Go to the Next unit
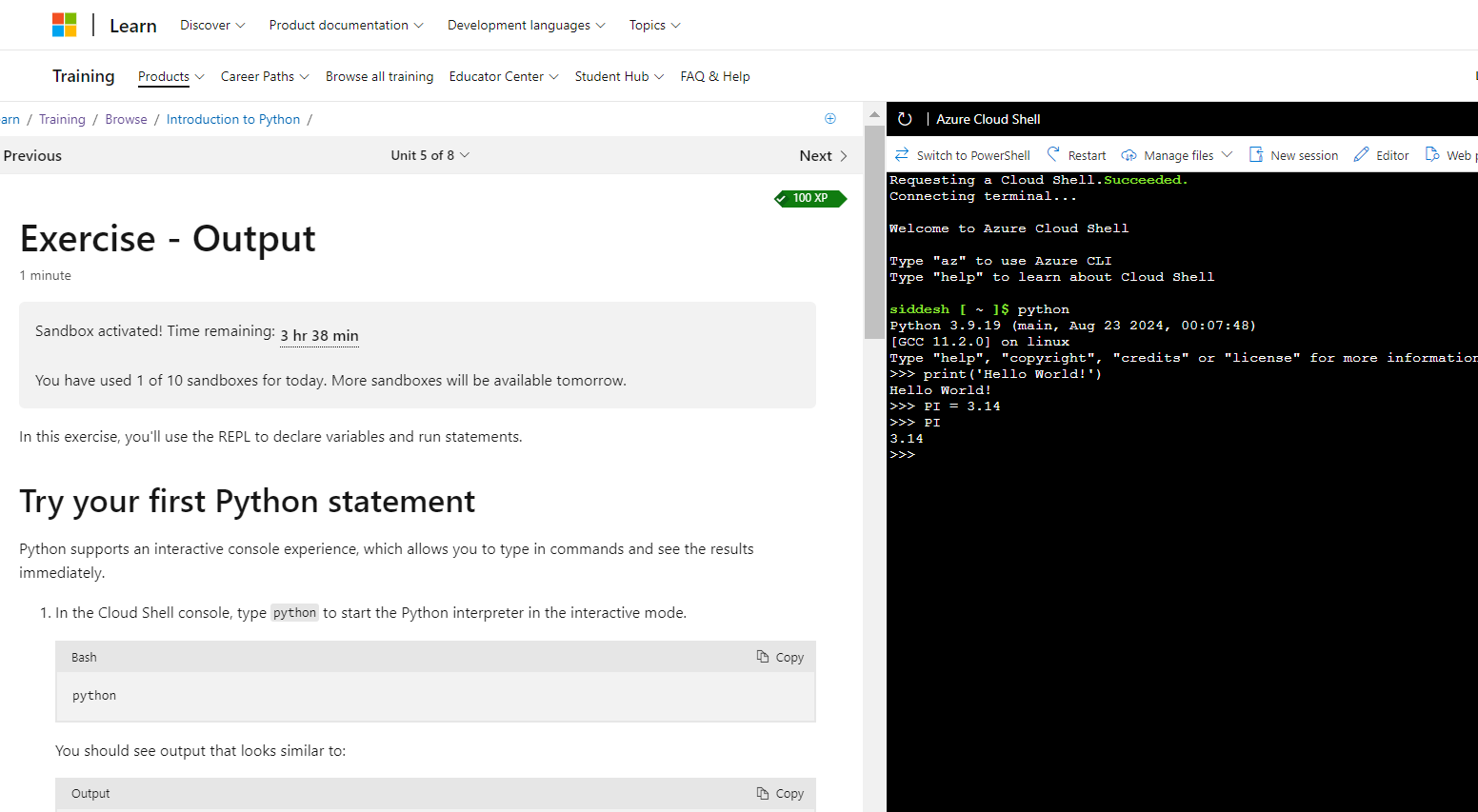1478x812 pixels. pyautogui.click(x=824, y=155)
